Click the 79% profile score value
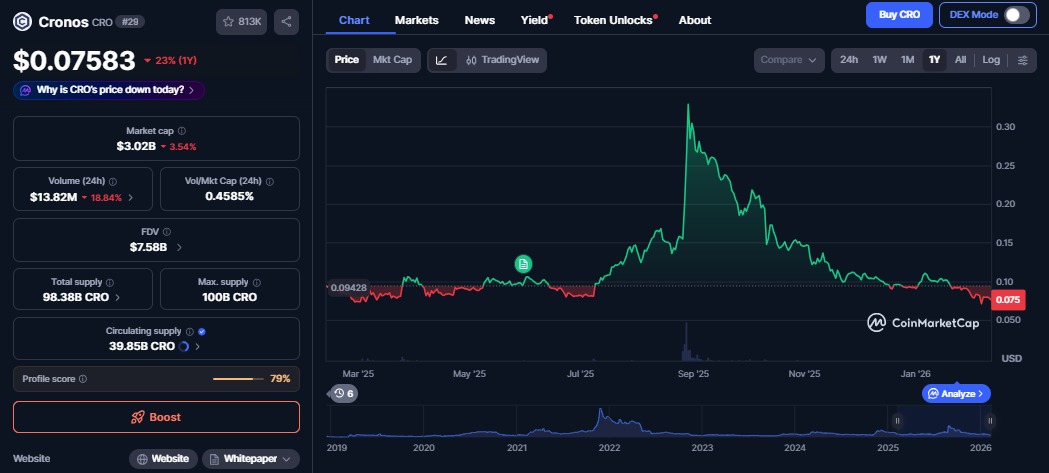1049x473 pixels. tap(280, 379)
